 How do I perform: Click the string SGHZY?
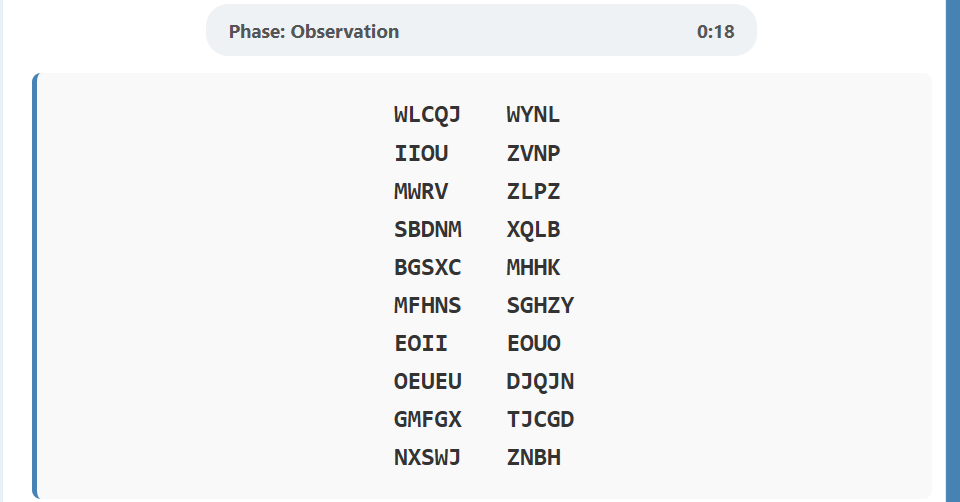point(540,306)
